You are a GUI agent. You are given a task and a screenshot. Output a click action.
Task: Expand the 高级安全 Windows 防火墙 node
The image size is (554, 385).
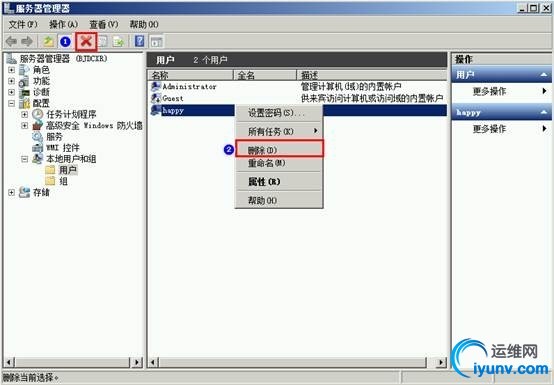click(x=24, y=125)
